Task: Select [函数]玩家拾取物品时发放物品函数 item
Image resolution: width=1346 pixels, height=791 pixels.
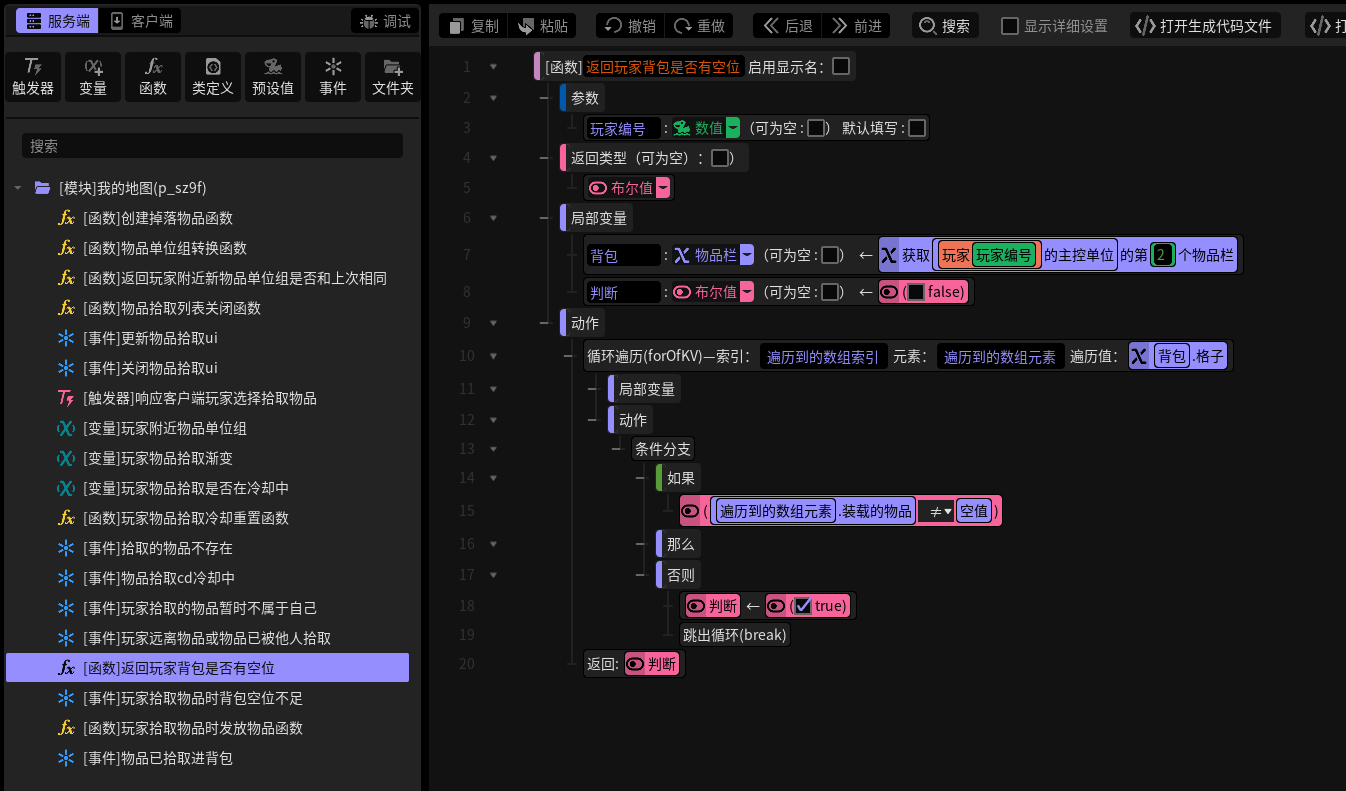Action: point(193,728)
